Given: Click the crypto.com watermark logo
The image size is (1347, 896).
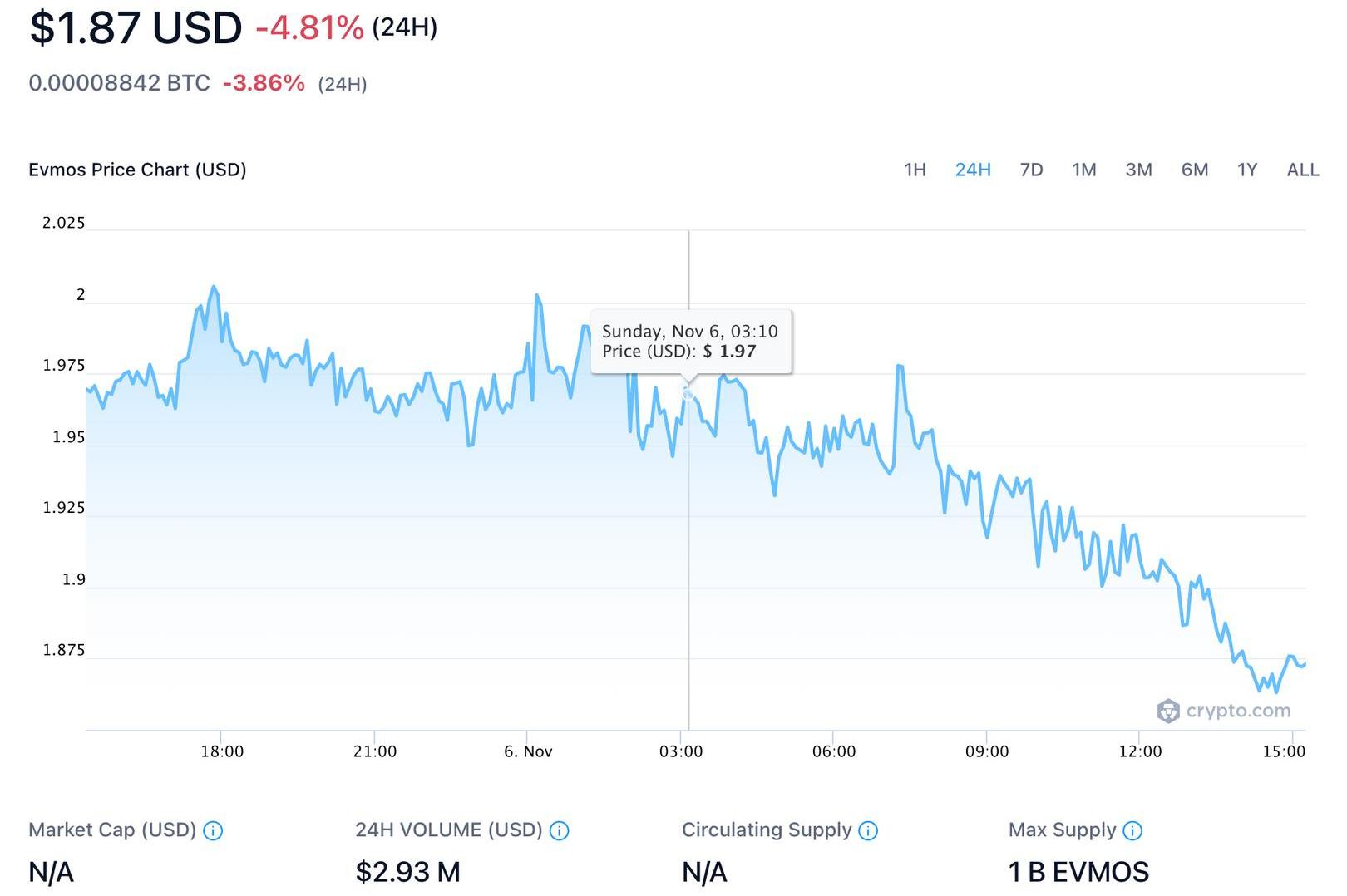Looking at the screenshot, I should 1224,711.
